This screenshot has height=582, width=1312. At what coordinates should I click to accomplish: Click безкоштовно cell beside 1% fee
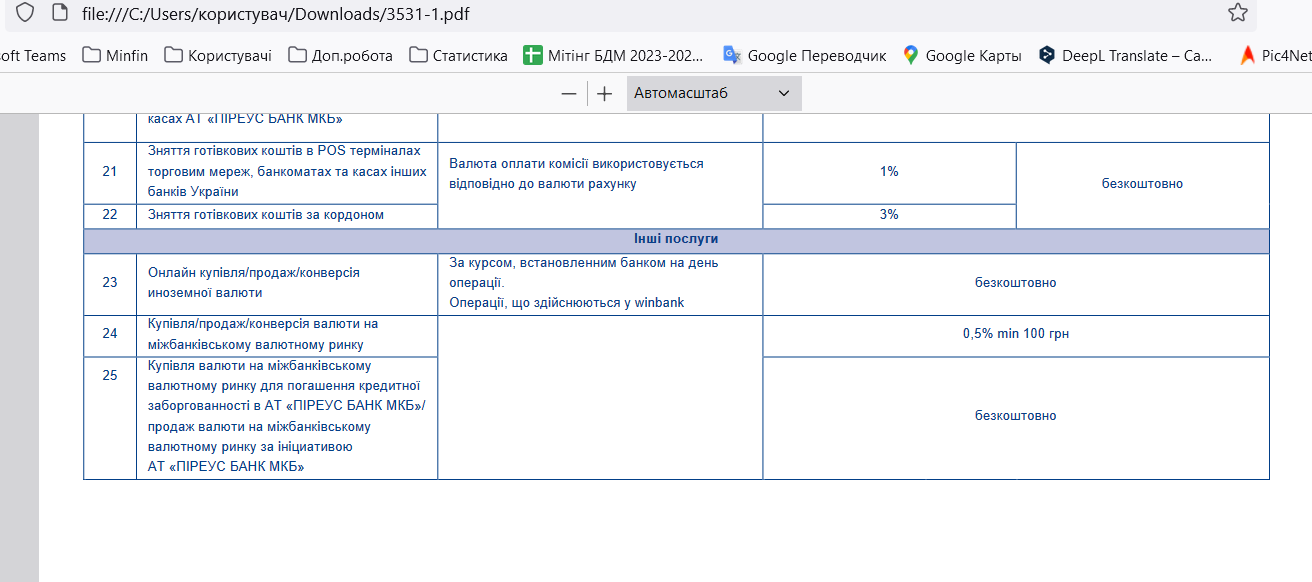tap(1143, 185)
